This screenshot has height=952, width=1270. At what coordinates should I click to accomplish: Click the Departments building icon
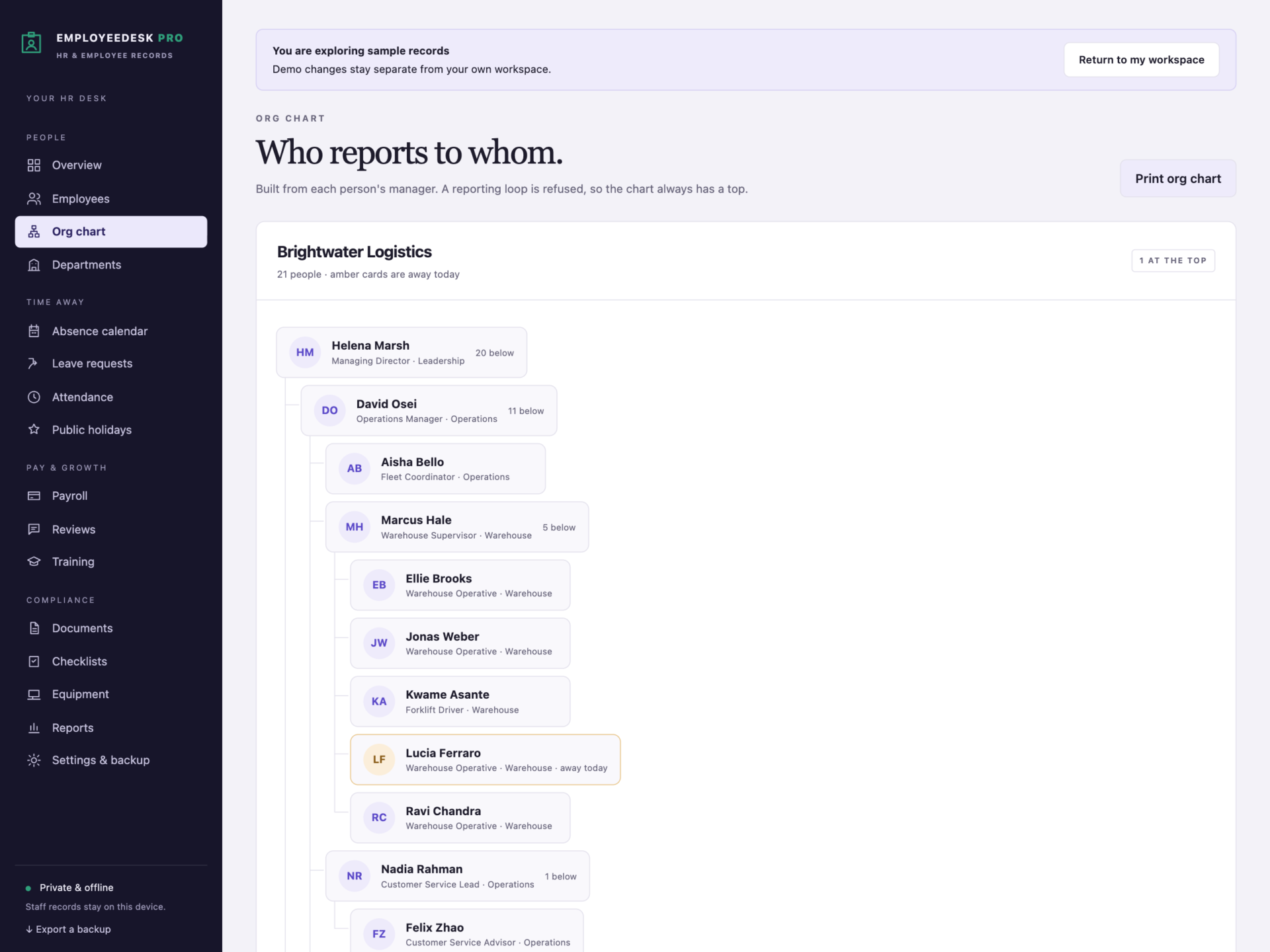(34, 264)
